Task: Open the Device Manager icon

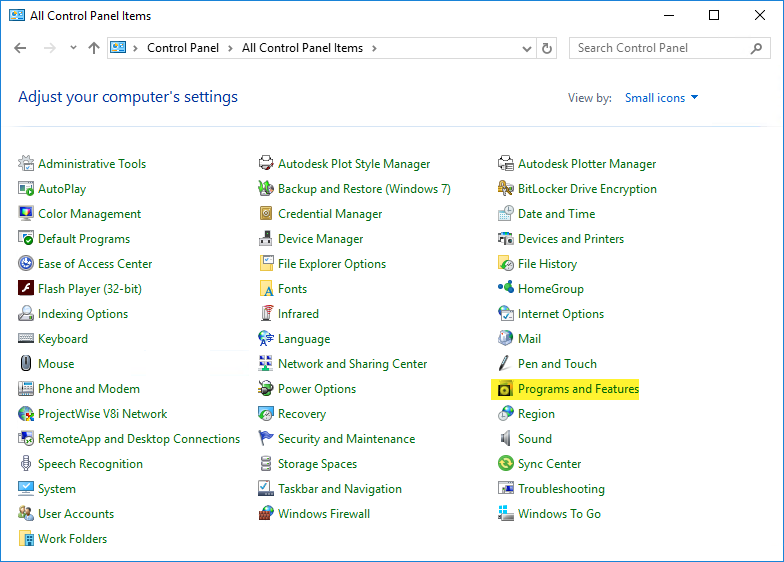Action: tap(266, 239)
